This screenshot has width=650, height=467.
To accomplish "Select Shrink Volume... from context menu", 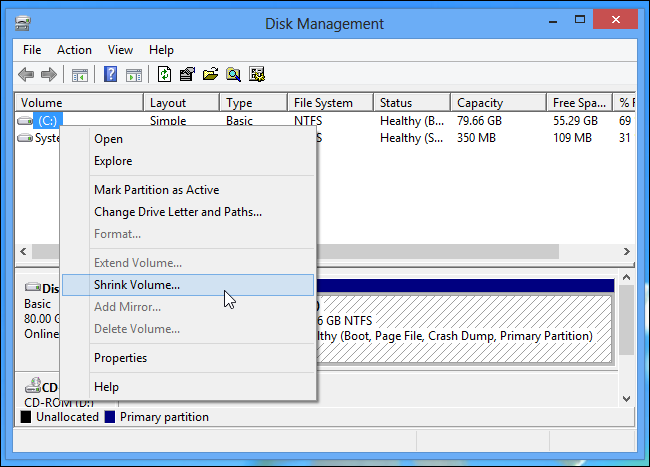I will (137, 285).
